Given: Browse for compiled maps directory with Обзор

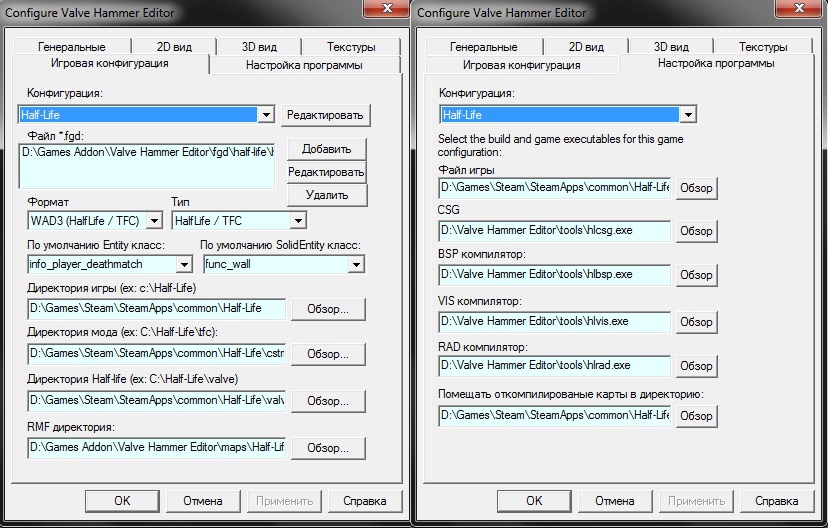Looking at the screenshot, I should click(697, 416).
